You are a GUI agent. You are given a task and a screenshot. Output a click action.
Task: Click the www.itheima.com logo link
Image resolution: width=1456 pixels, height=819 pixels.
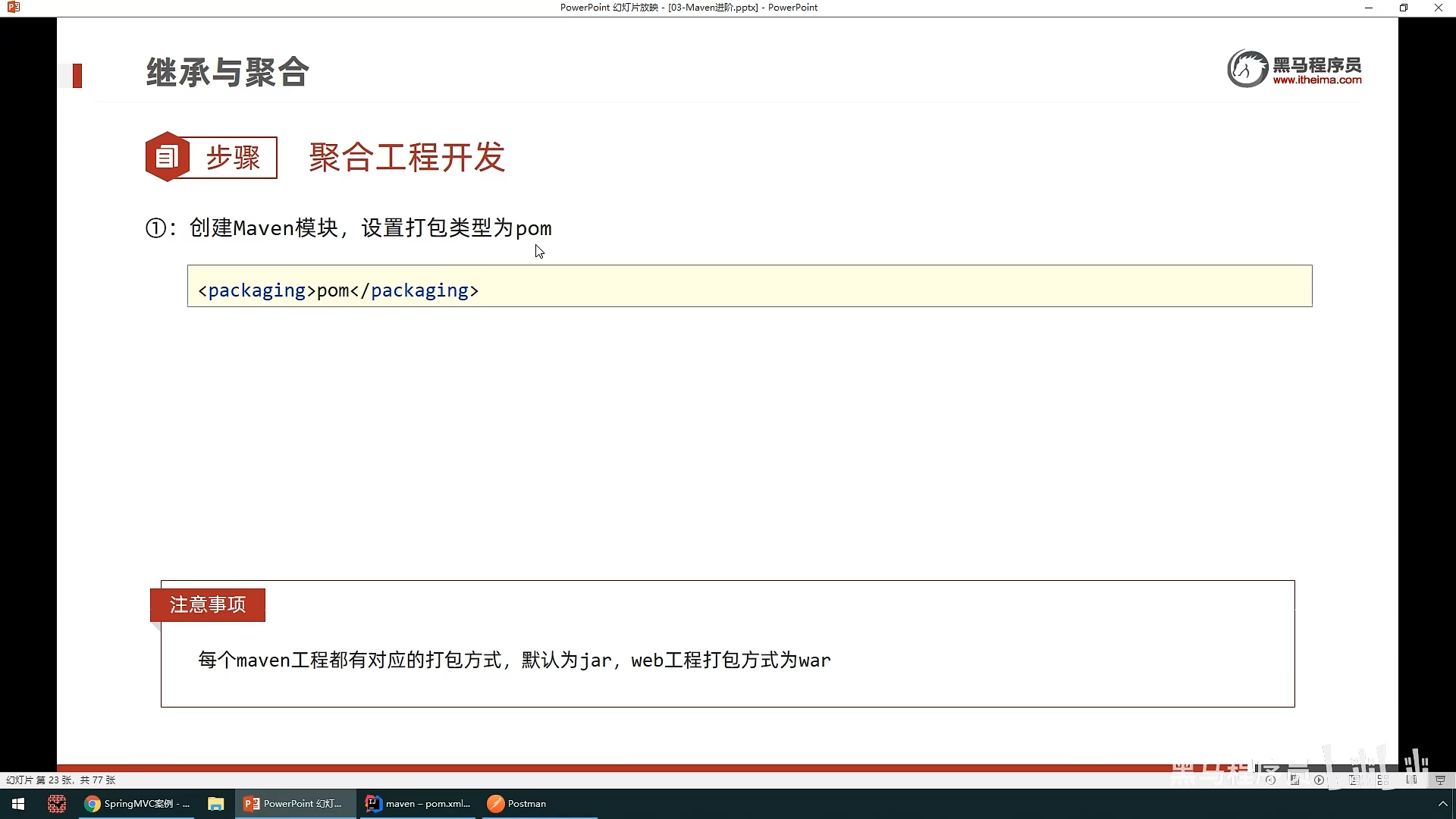pos(1316,80)
